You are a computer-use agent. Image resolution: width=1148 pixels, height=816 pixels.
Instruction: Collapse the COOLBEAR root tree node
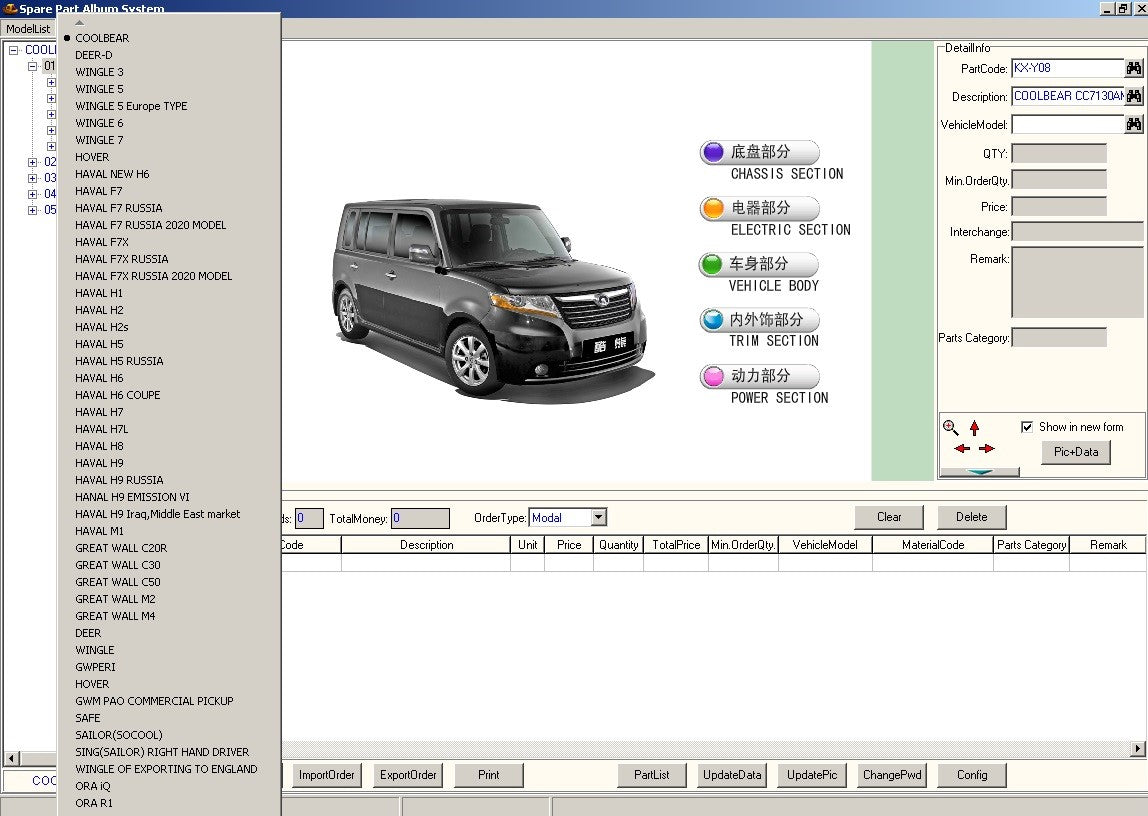pyautogui.click(x=14, y=50)
